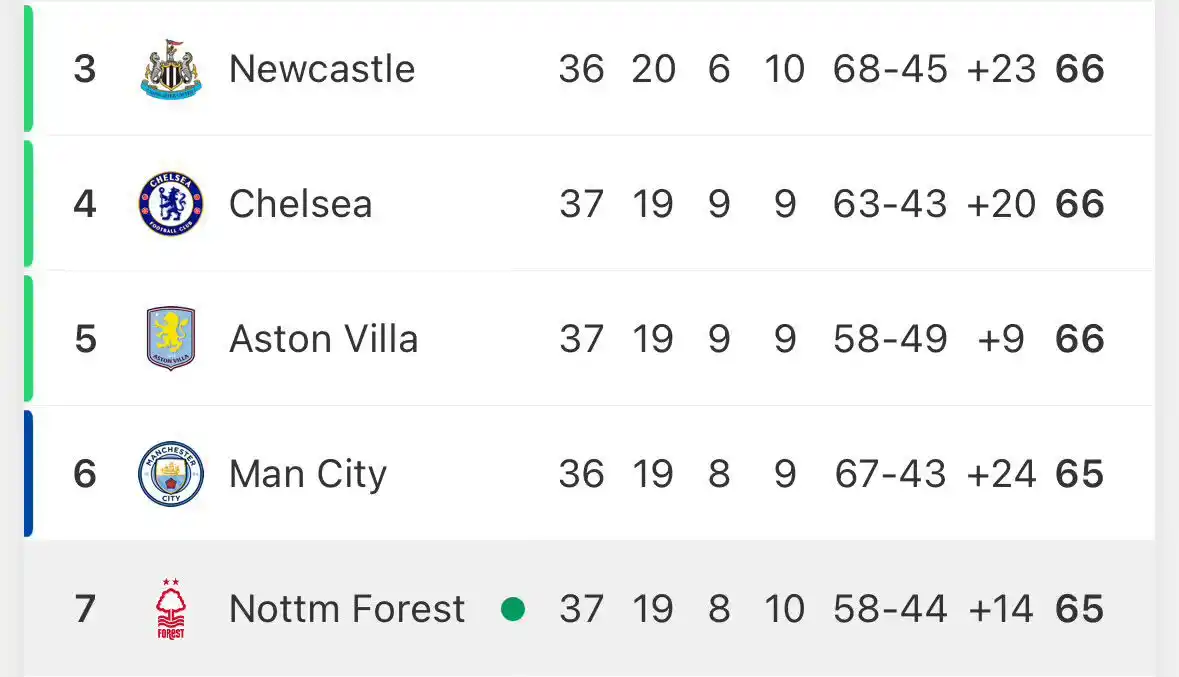Click the Chelsea club crest
Screen dimensions: 1179x677
pos(171,204)
